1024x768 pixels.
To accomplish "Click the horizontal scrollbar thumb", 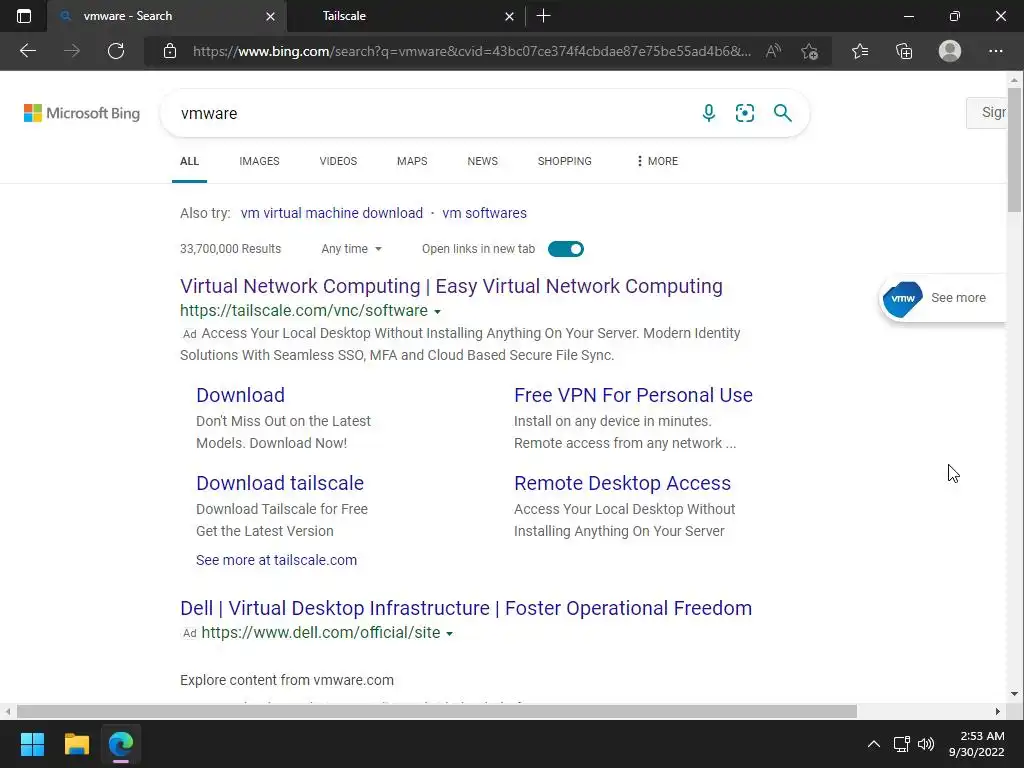I will 436,711.
